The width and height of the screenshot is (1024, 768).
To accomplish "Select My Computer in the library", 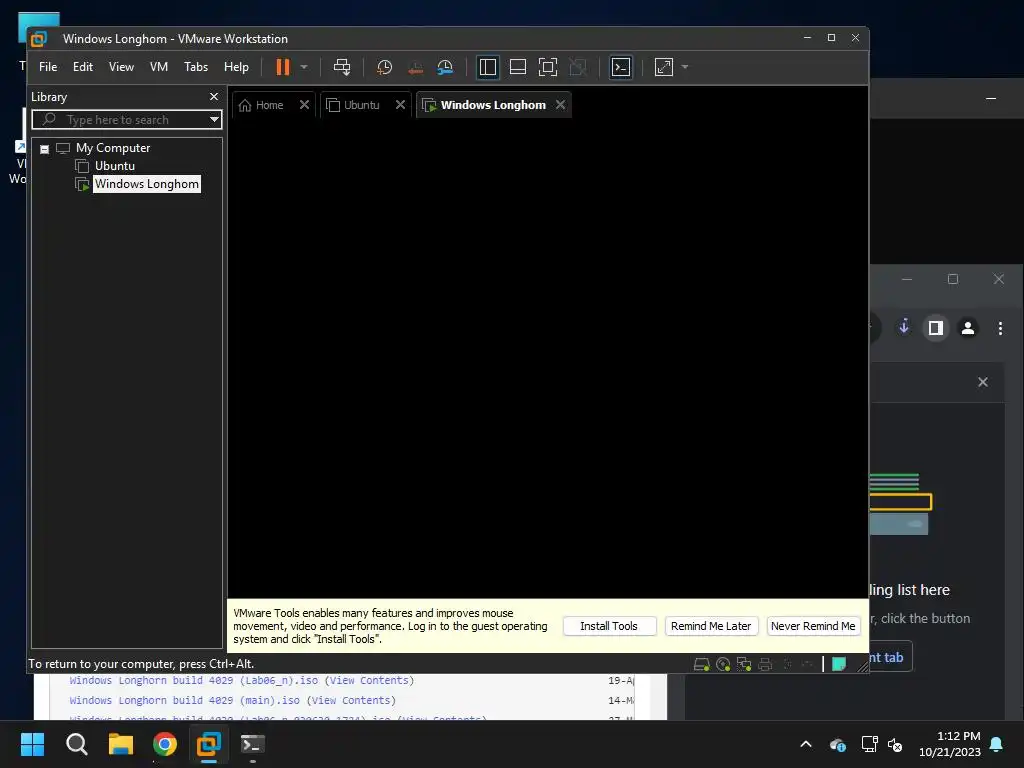I will [112, 148].
